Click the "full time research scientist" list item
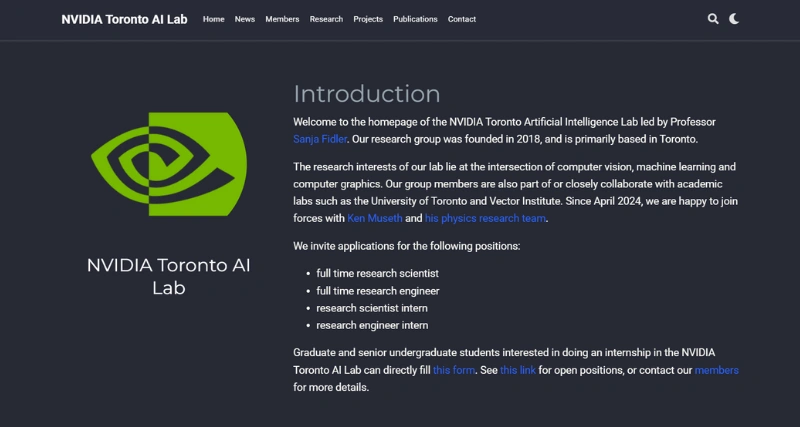 click(x=377, y=273)
